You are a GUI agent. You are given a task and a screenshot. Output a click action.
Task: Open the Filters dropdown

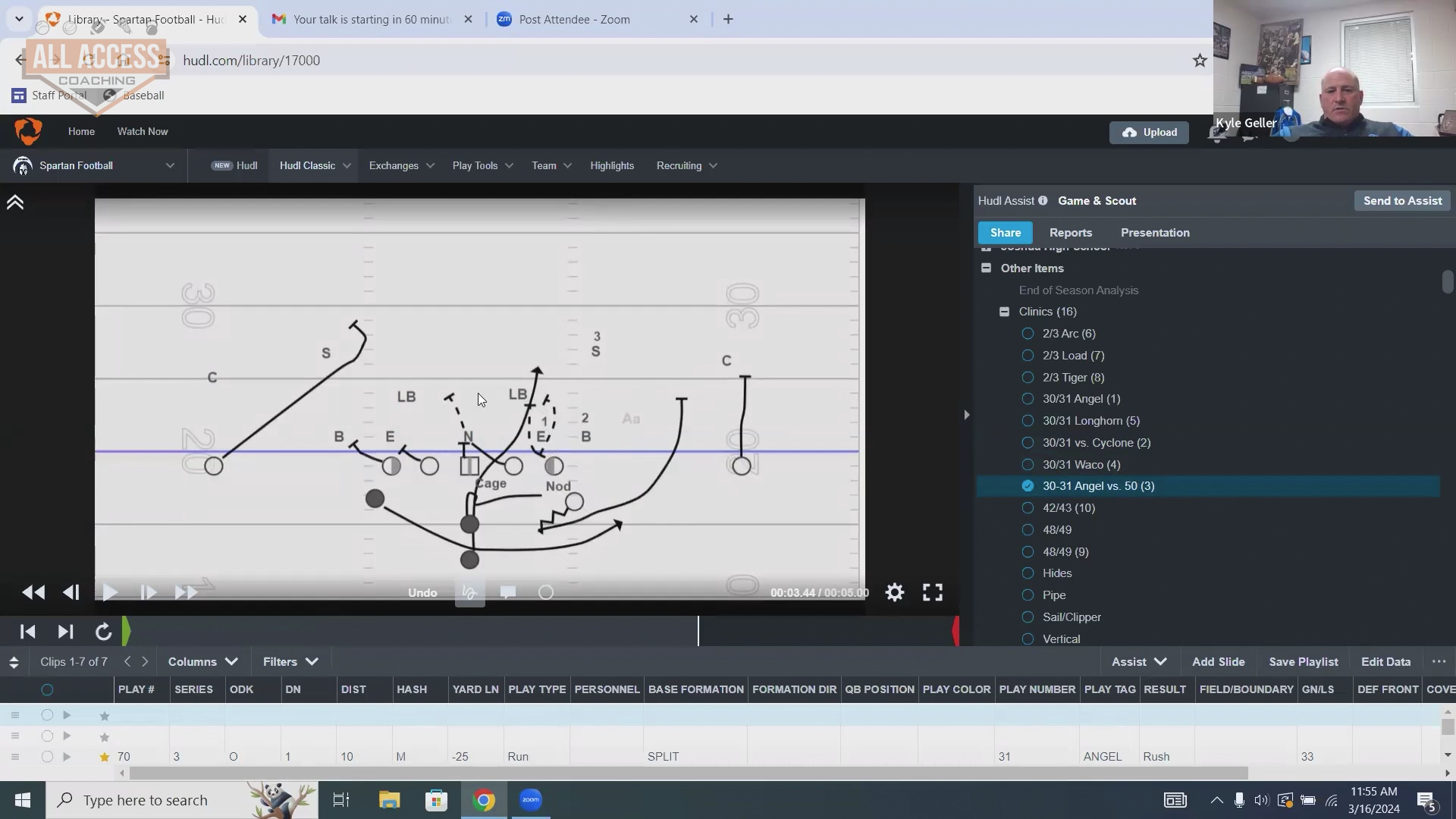[x=290, y=662]
